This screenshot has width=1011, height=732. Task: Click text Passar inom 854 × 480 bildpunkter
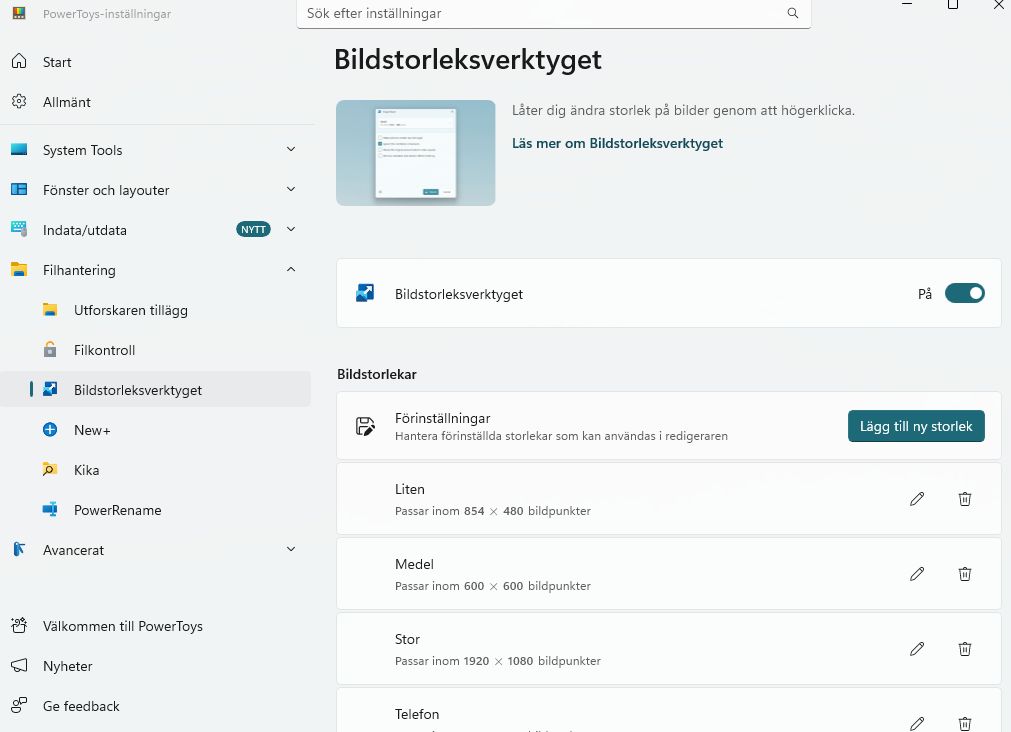(493, 511)
